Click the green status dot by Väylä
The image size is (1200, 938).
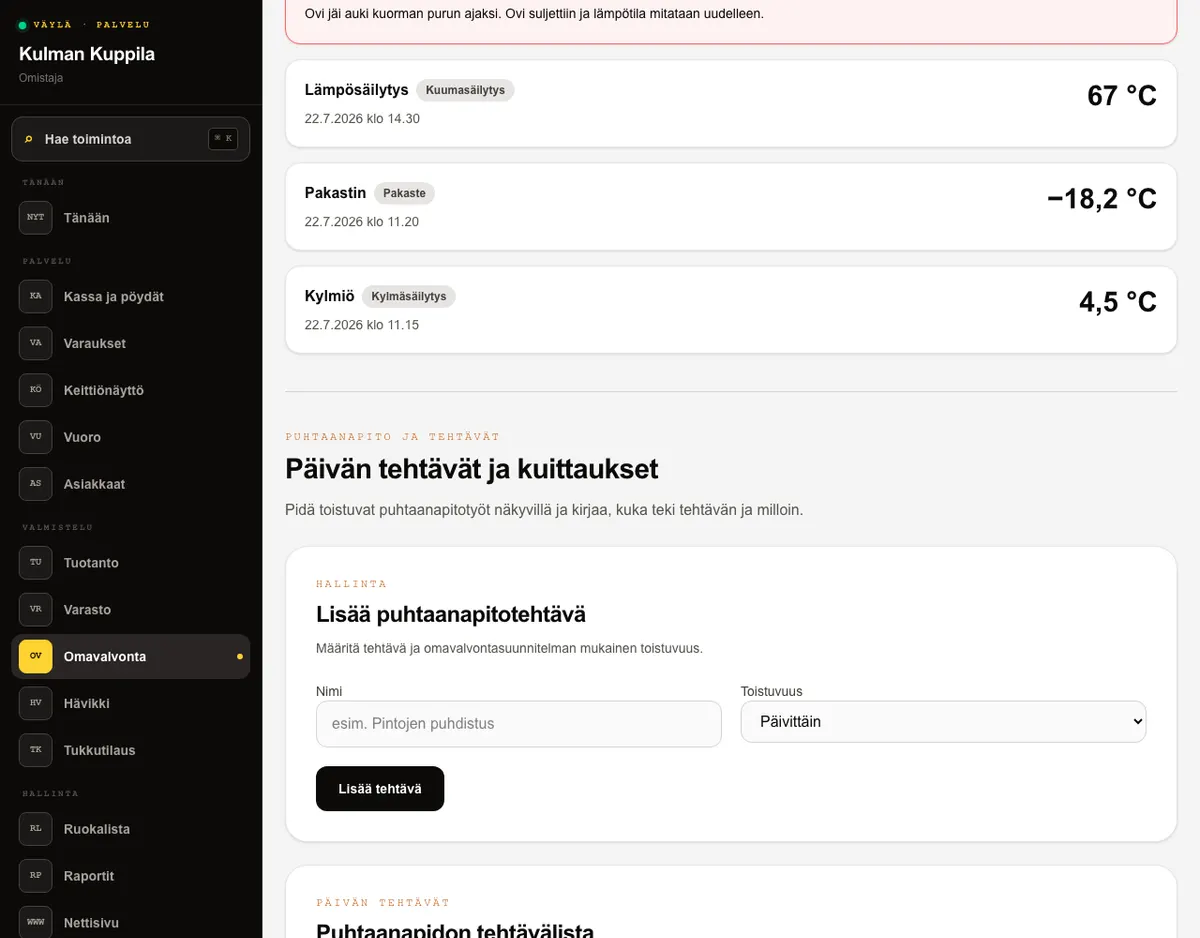[23, 25]
